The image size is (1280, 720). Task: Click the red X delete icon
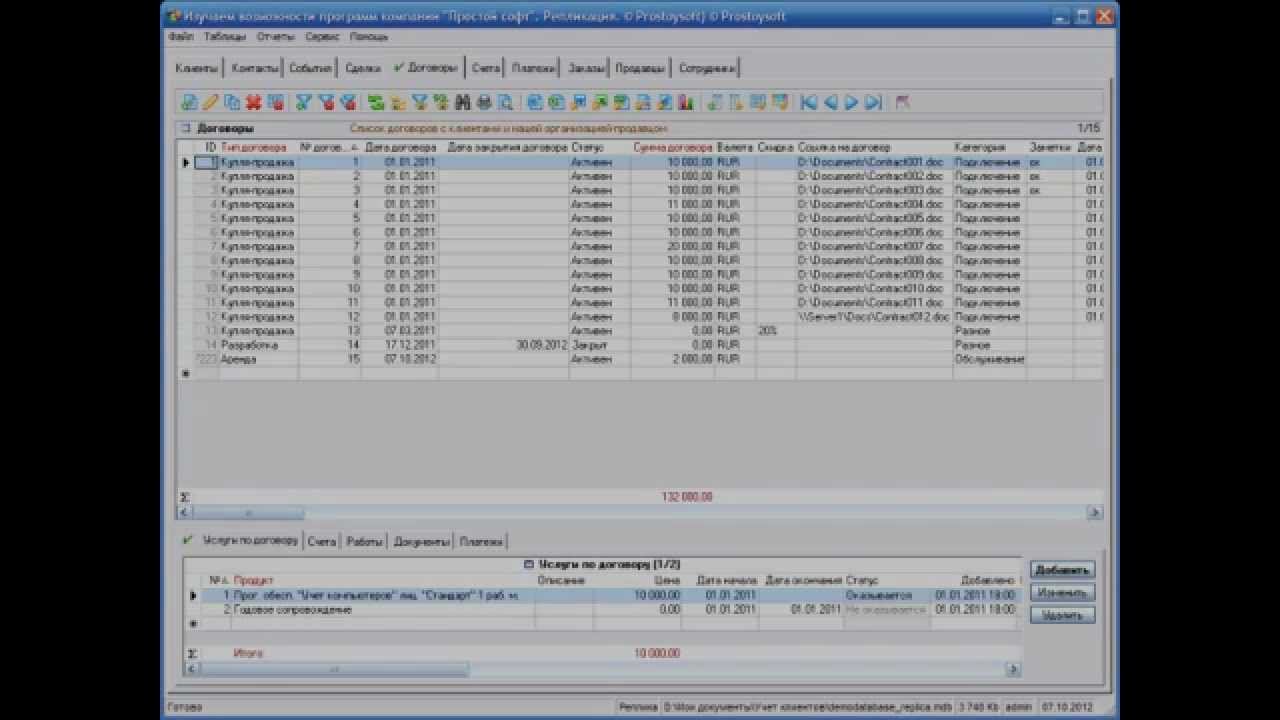(x=254, y=102)
